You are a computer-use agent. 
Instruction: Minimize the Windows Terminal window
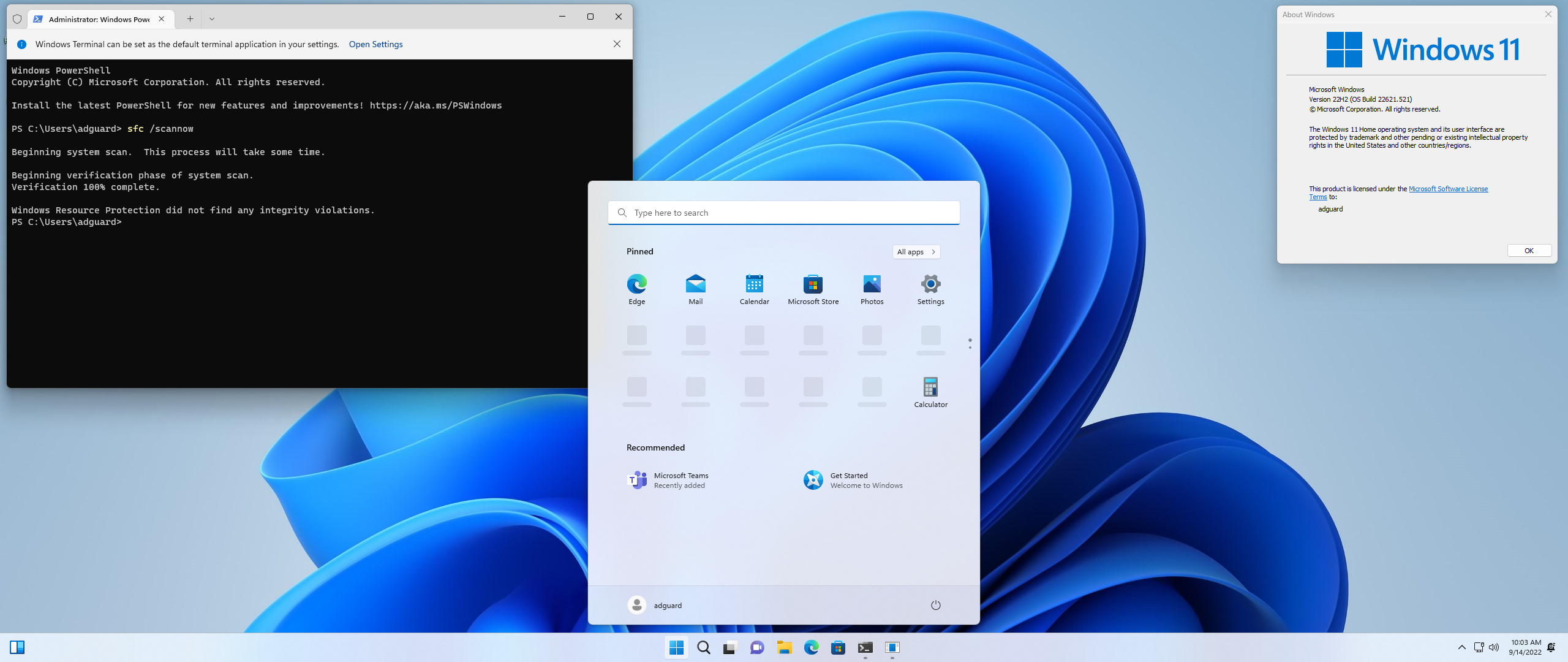coord(562,17)
